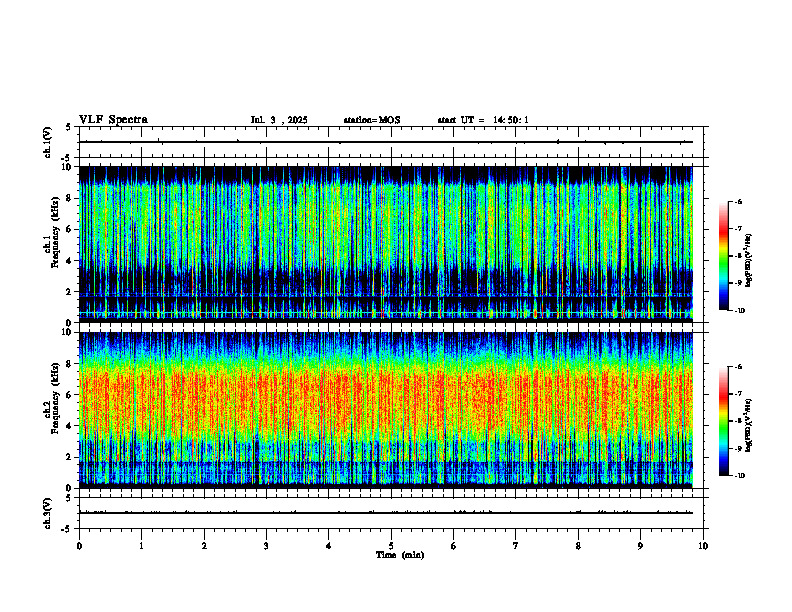Click time axis tick label "3"
792x612 pixels.
266,546
